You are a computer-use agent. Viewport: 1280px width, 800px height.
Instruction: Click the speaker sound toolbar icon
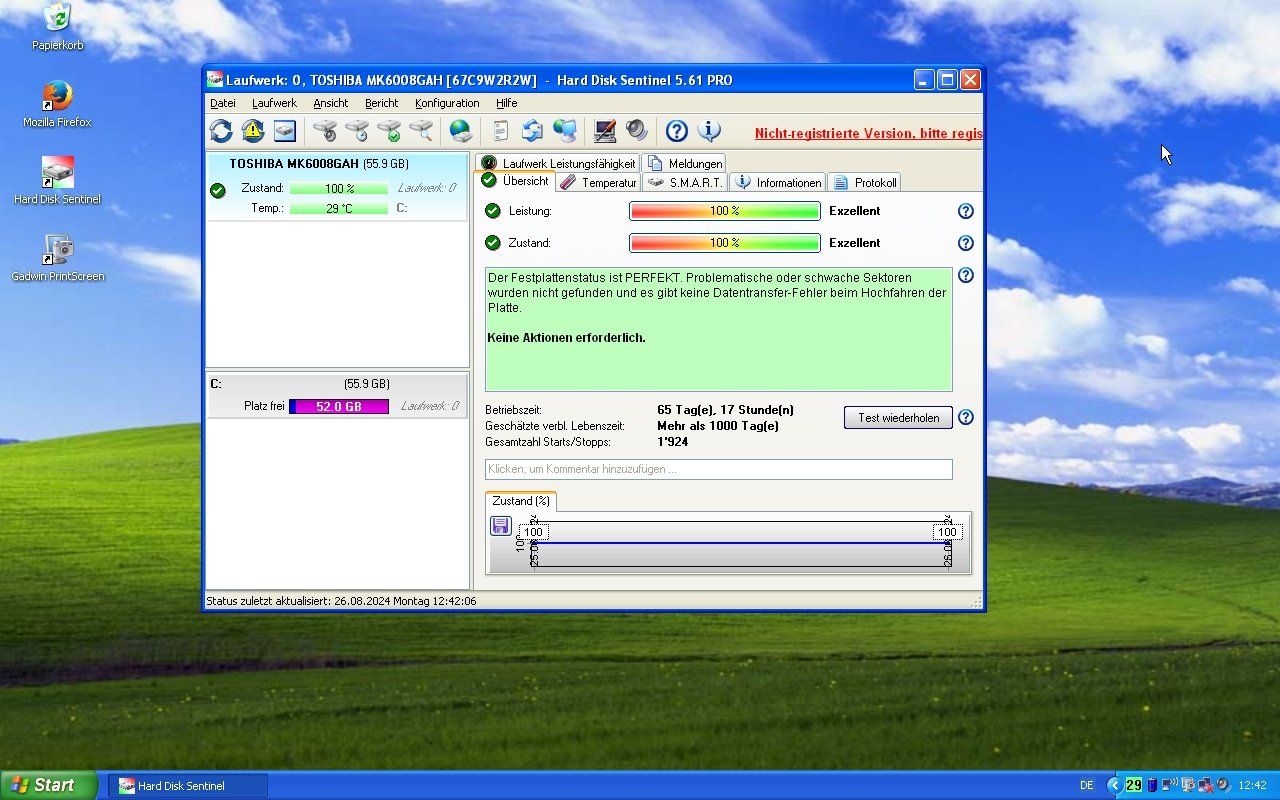coord(637,131)
